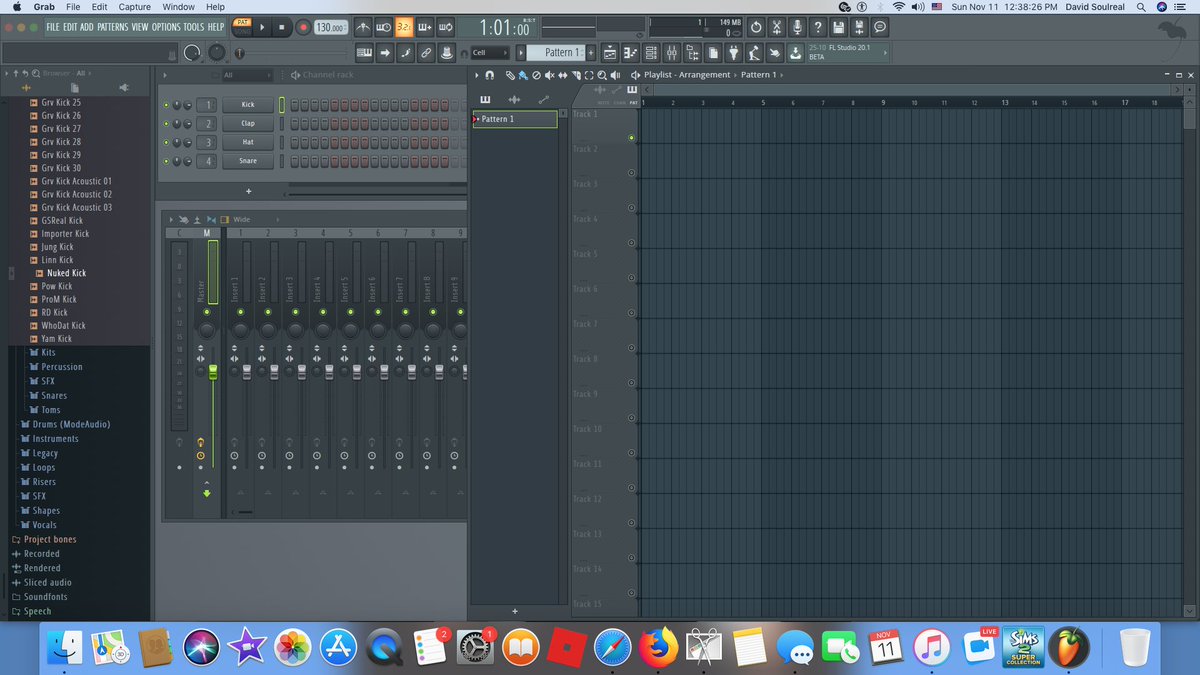This screenshot has height=675, width=1200.
Task: Open the macOS Capture menu
Action: click(134, 7)
